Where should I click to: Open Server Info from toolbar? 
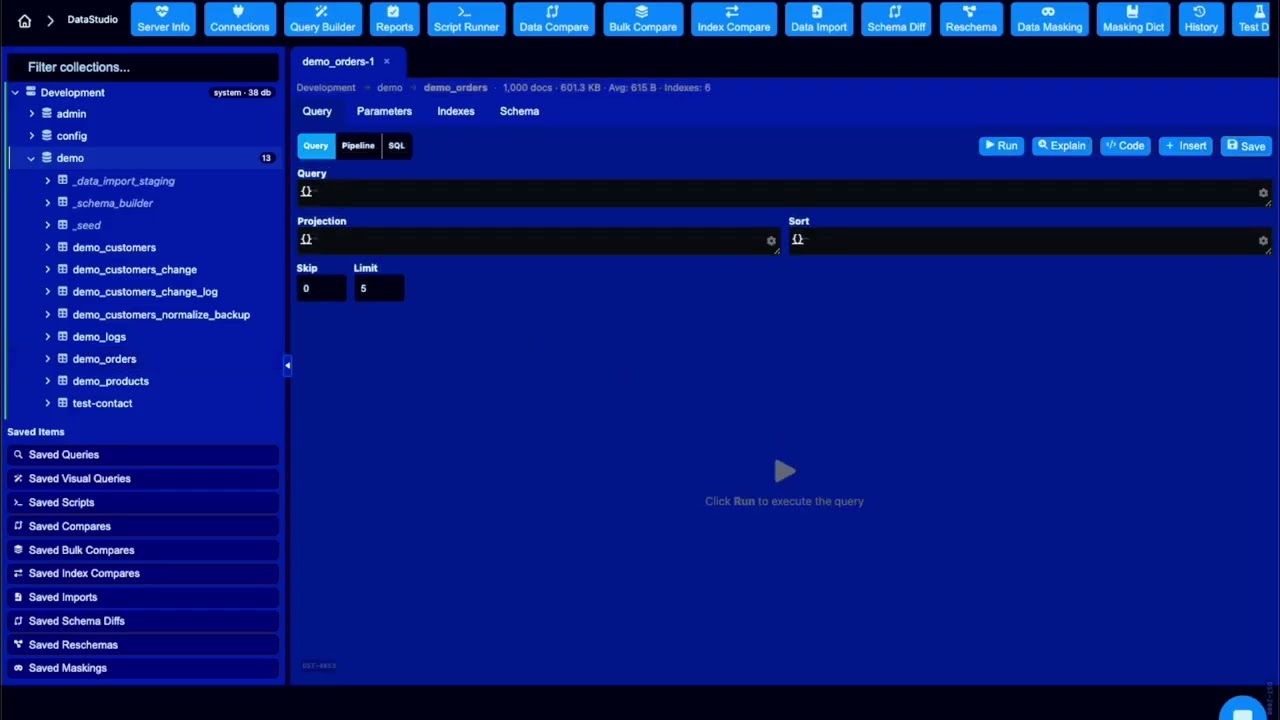coord(163,19)
